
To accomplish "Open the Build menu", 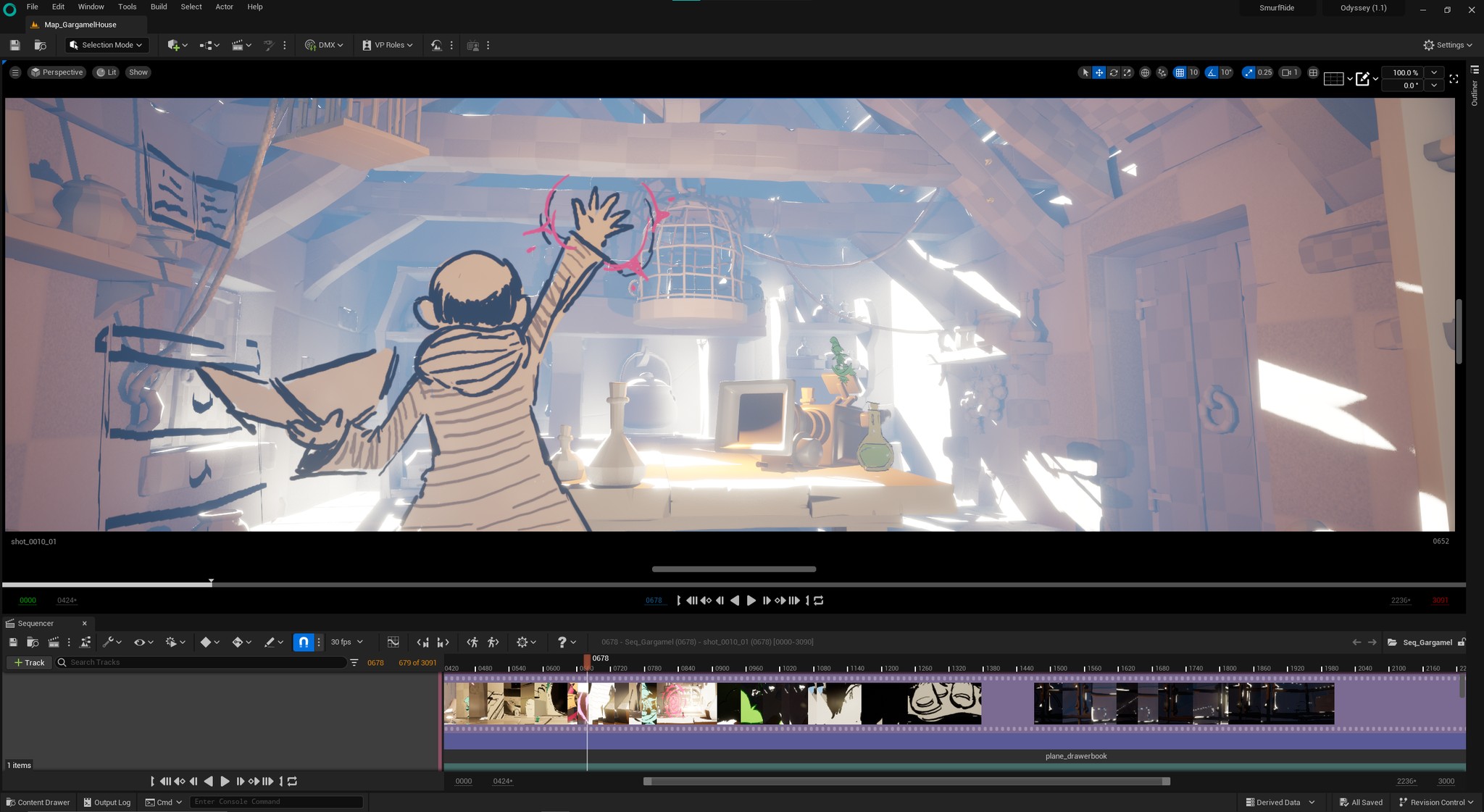I will pos(159,7).
